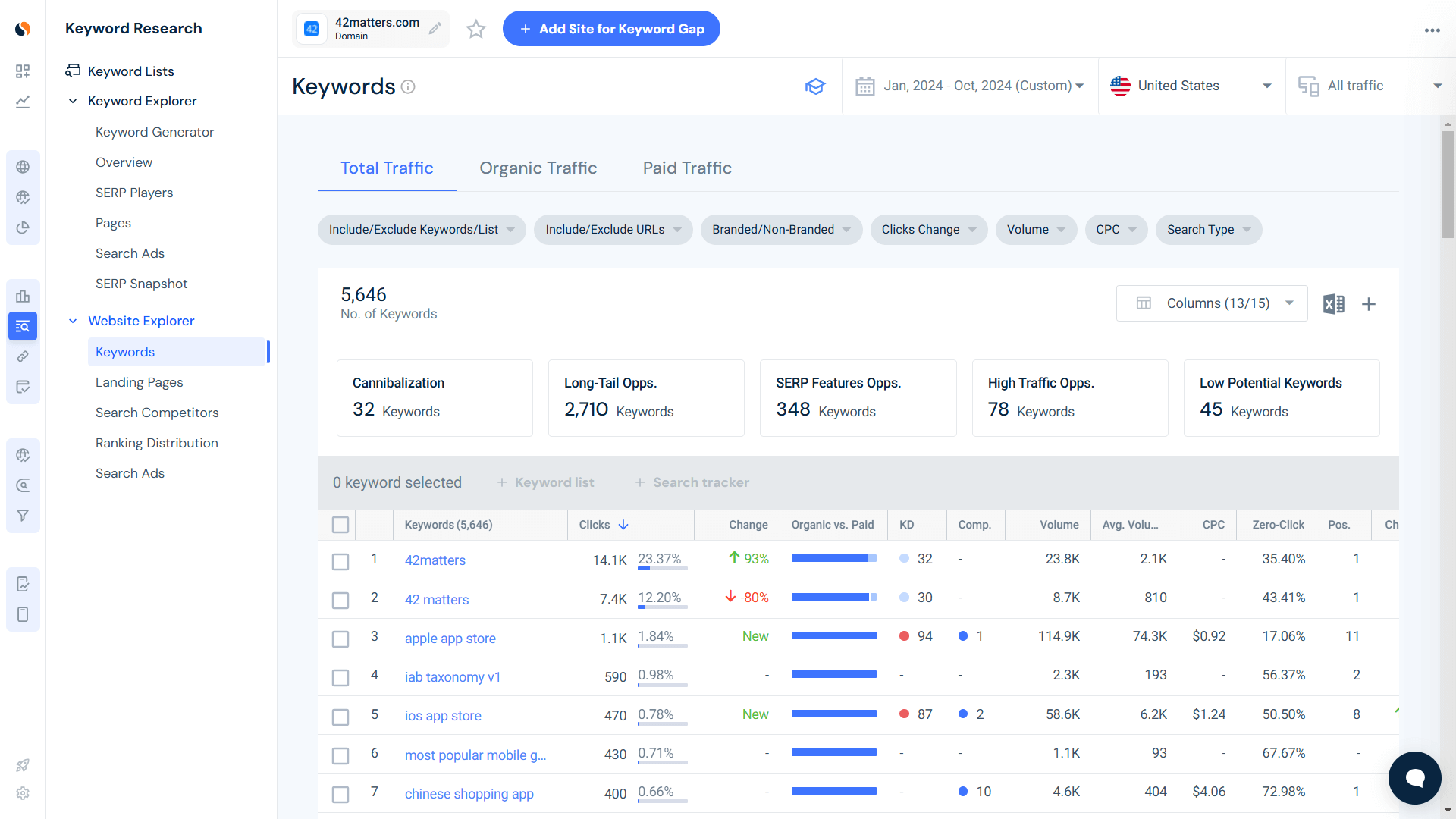Image resolution: width=1456 pixels, height=819 pixels.
Task: Check the box for 42matters row
Action: (340, 561)
